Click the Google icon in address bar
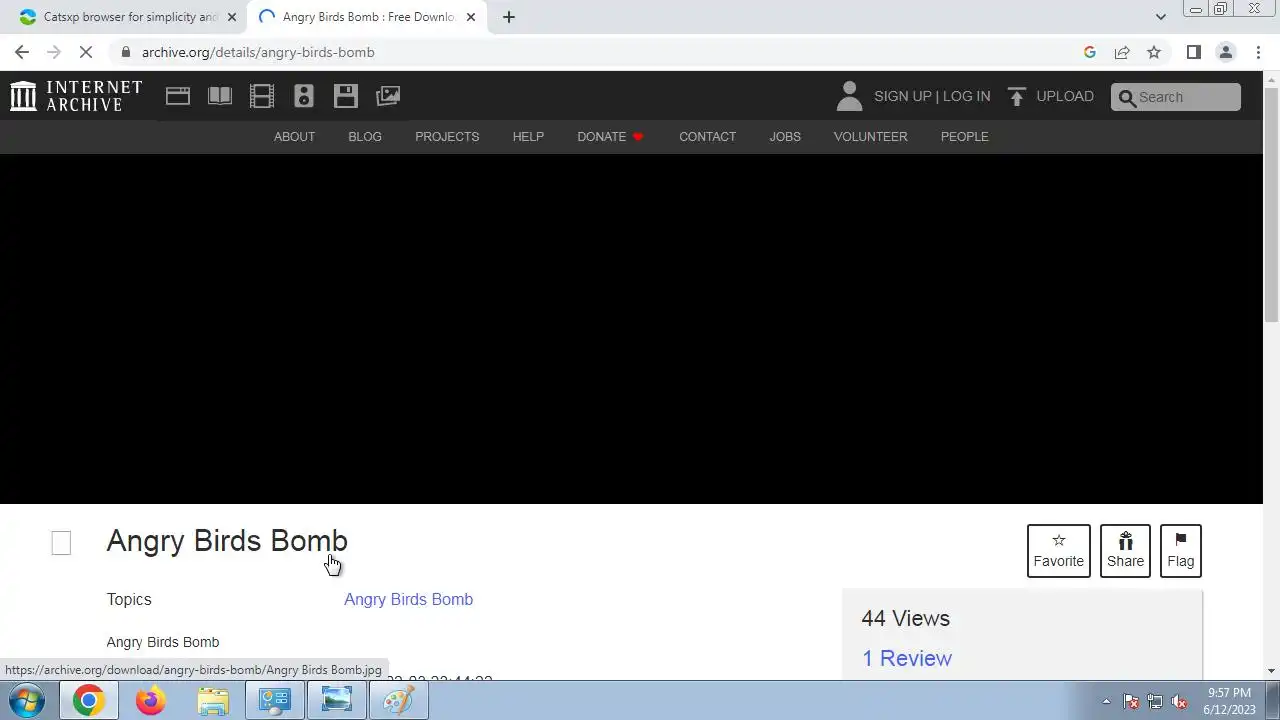This screenshot has width=1280, height=720. (1090, 52)
